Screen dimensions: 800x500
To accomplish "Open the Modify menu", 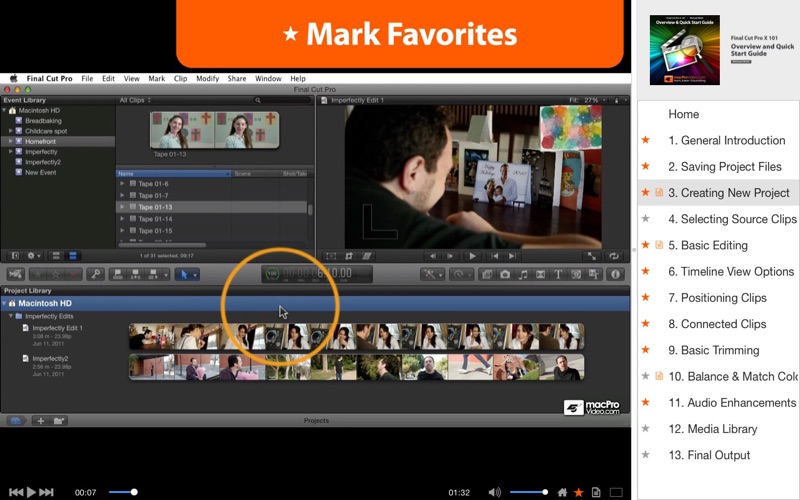I will point(208,79).
